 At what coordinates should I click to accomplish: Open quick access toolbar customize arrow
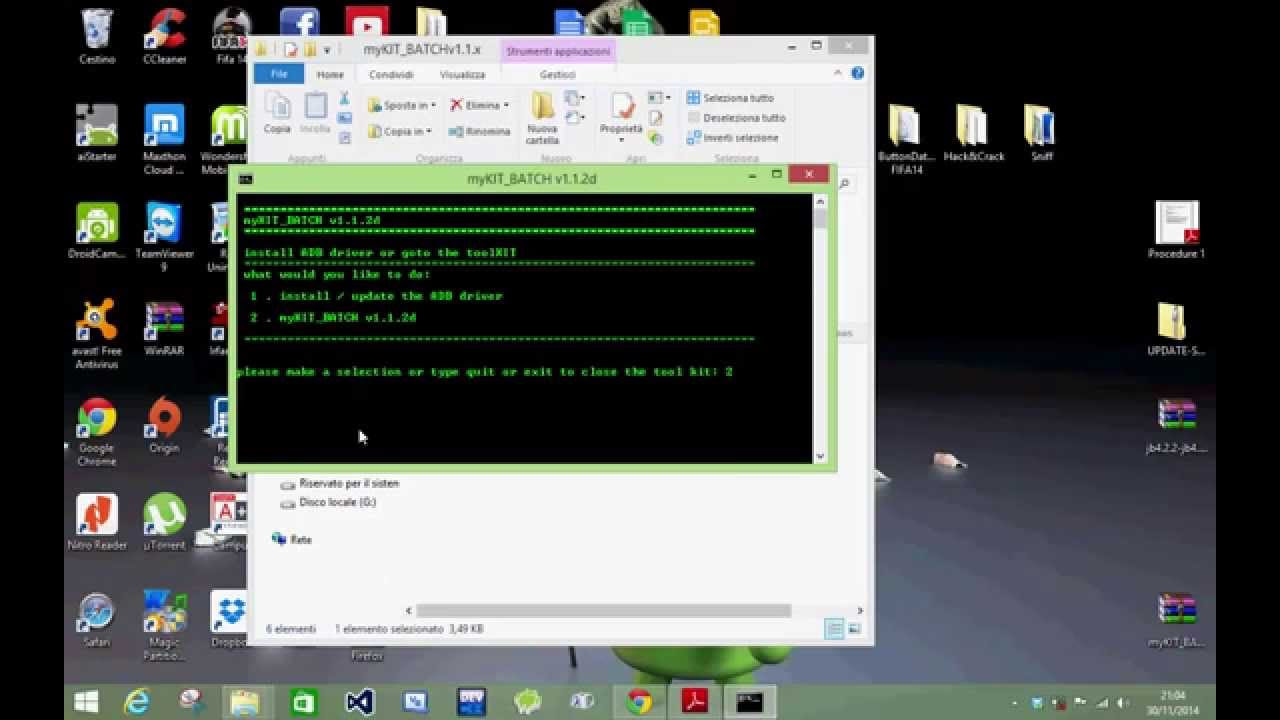tap(327, 50)
